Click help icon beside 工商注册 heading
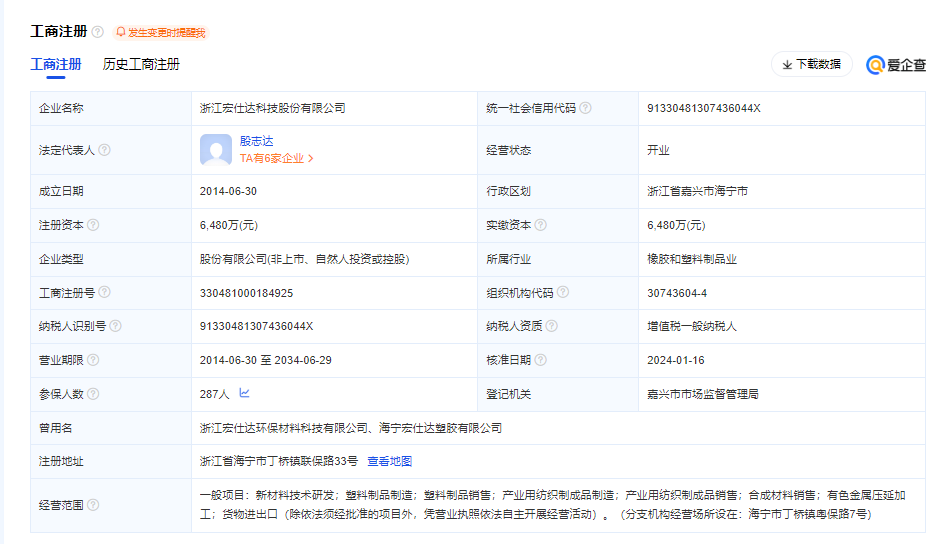 click(98, 32)
